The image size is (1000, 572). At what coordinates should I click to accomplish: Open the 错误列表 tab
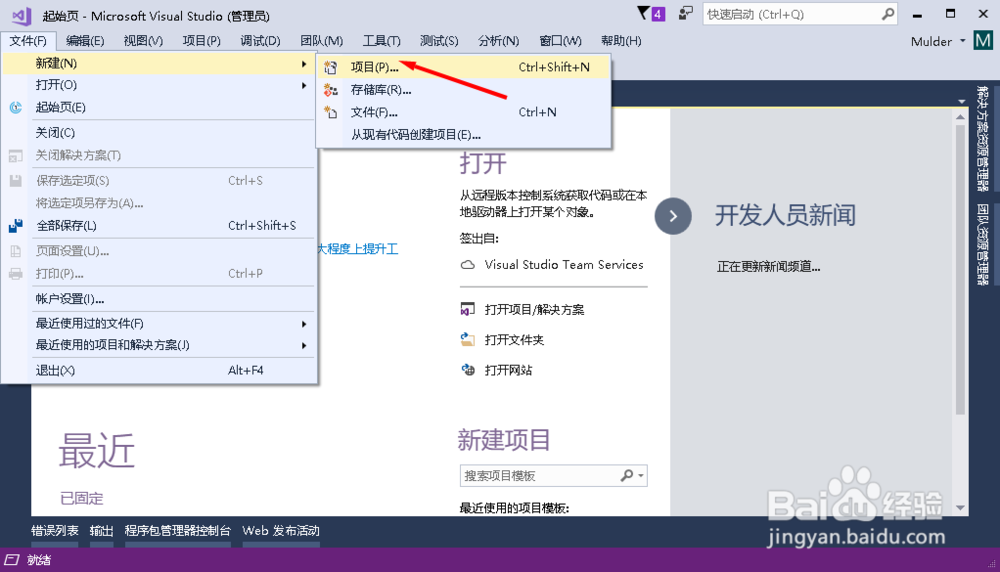click(55, 531)
